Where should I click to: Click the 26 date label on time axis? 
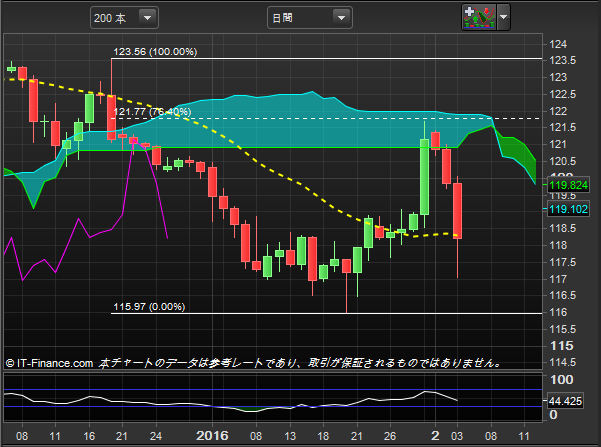390,436
